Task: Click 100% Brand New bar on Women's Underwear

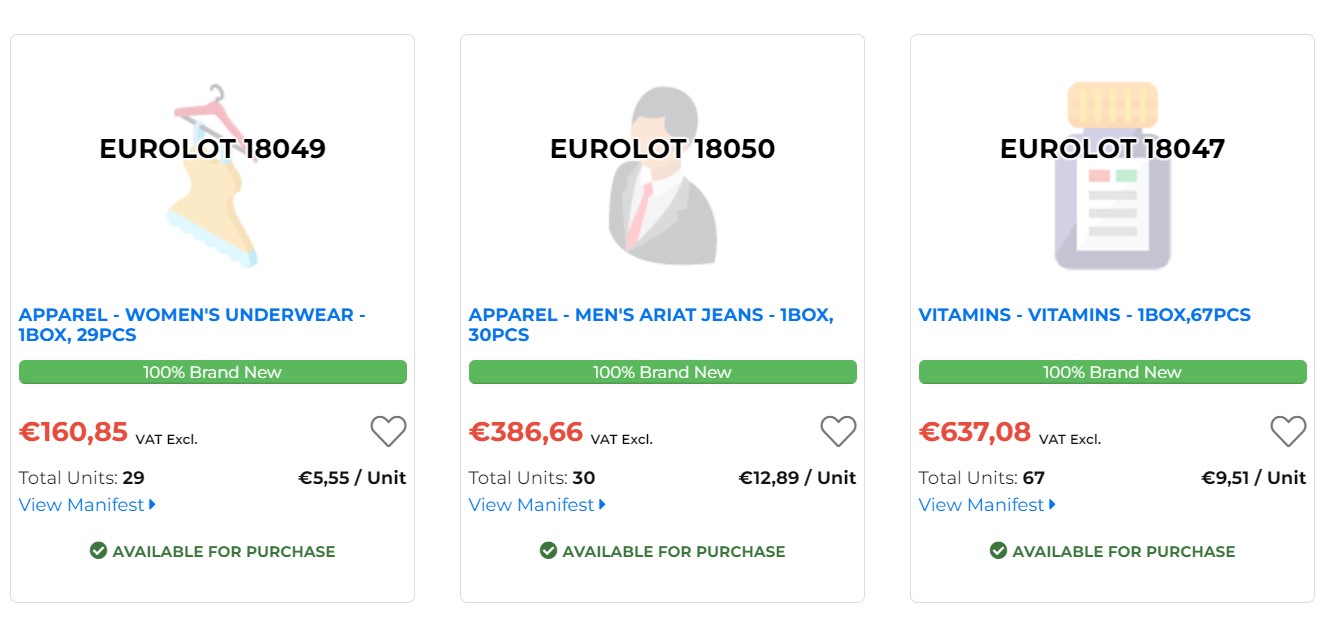Action: [212, 372]
